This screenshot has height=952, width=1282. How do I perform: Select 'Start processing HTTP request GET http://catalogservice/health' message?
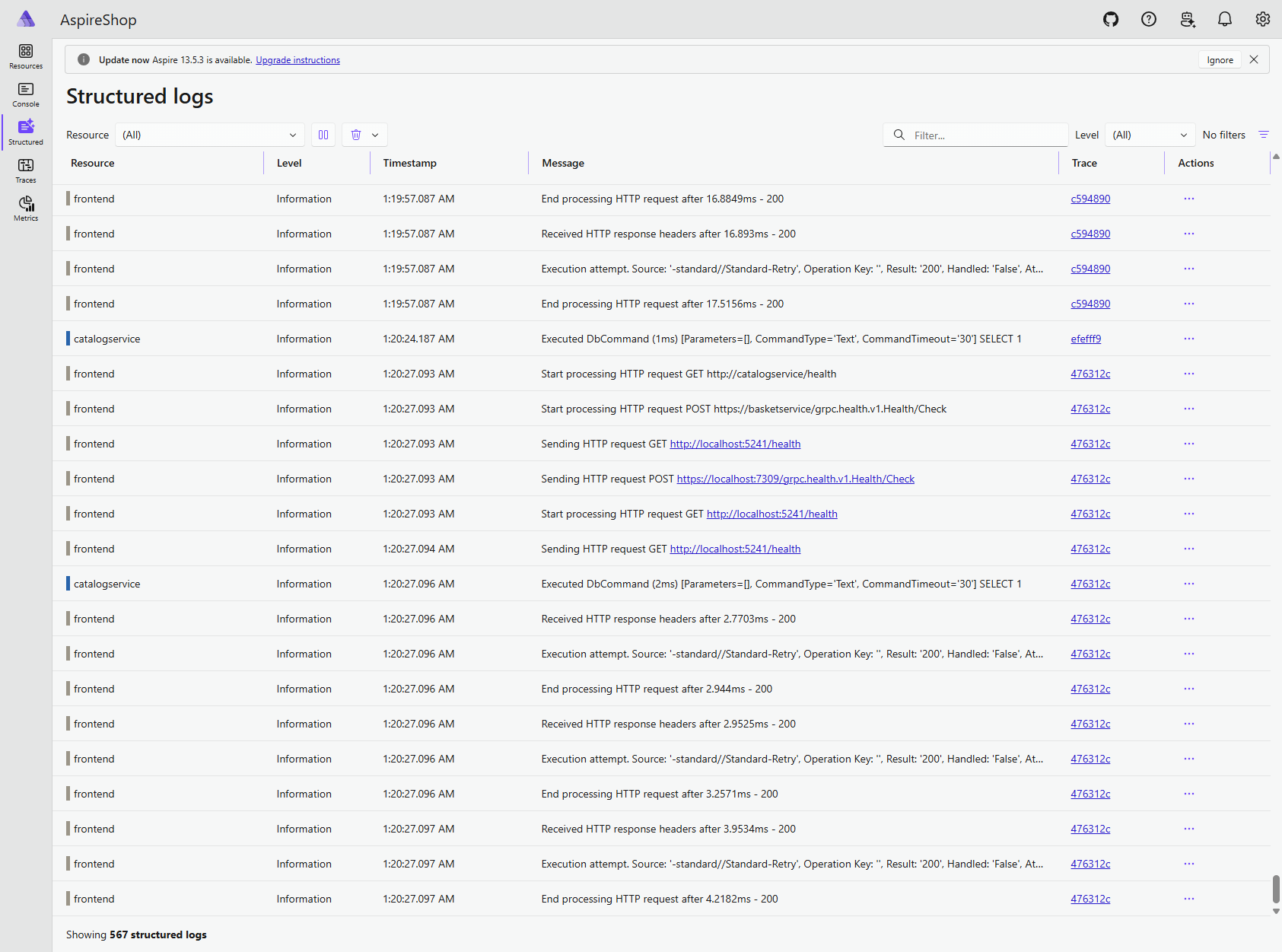coord(689,374)
